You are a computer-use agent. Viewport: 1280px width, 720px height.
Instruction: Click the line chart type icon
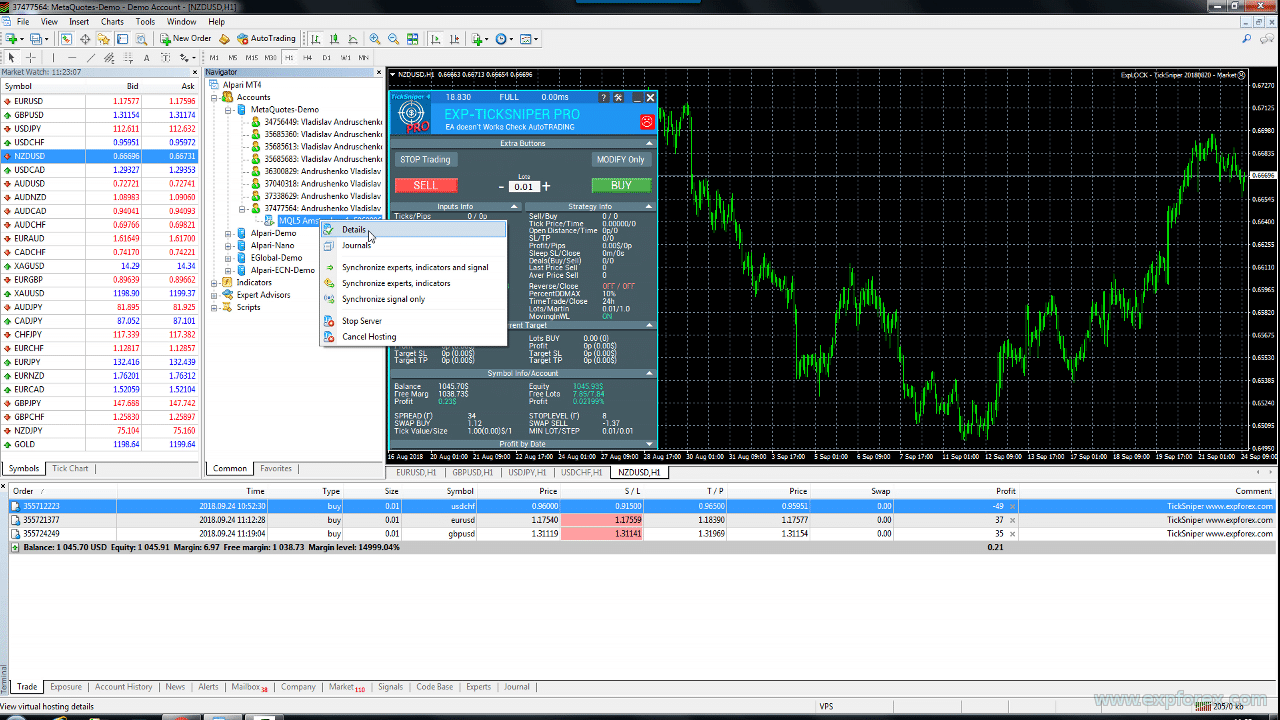353,39
